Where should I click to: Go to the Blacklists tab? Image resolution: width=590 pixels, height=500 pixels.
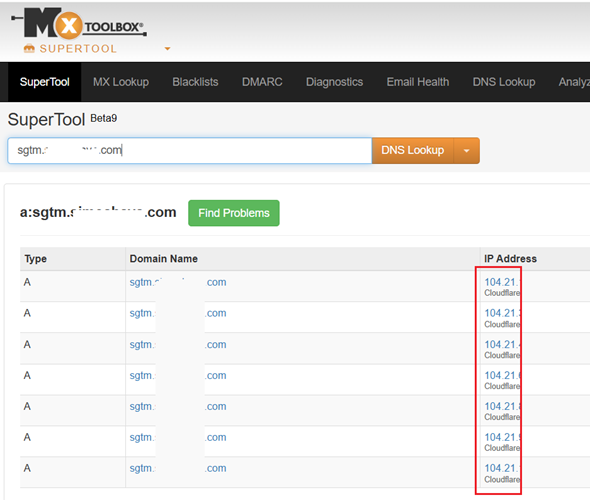tap(195, 82)
